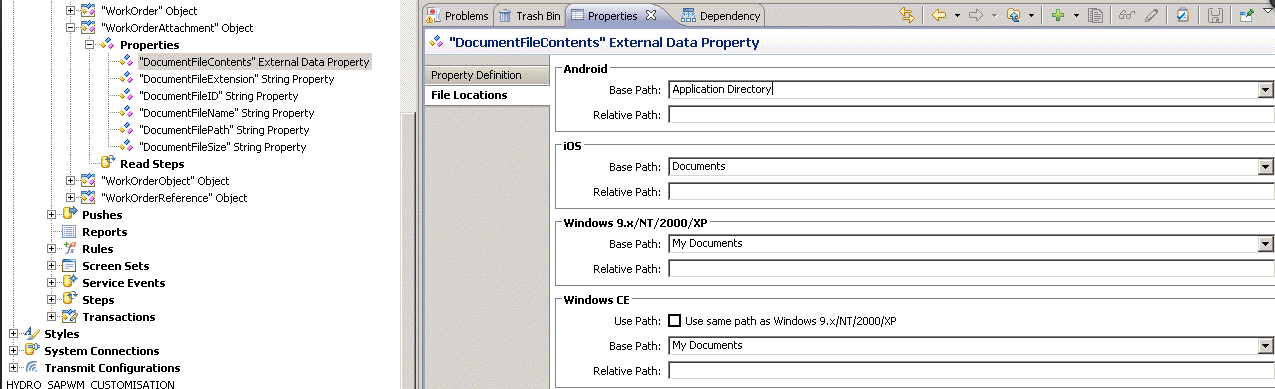Click the Screen Sets node icon

70,266
